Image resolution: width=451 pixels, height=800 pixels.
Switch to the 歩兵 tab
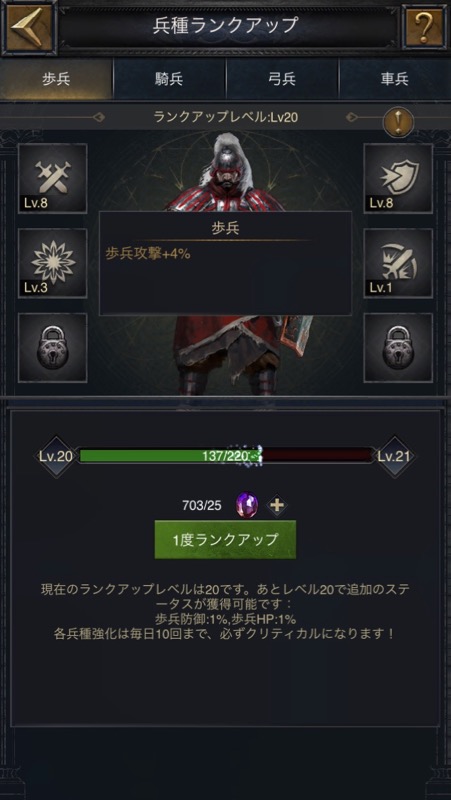[56, 79]
